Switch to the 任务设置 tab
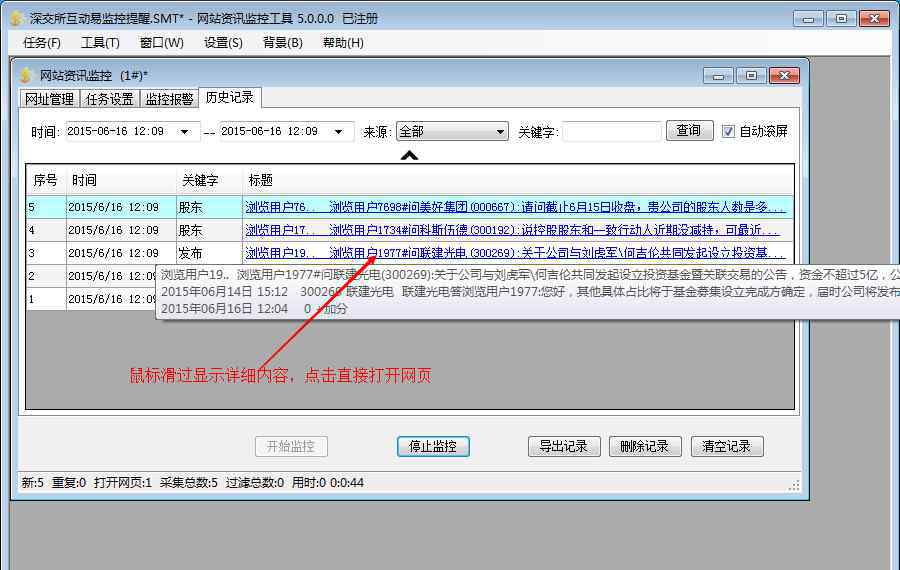Screen dimensions: 900x570 109,99
